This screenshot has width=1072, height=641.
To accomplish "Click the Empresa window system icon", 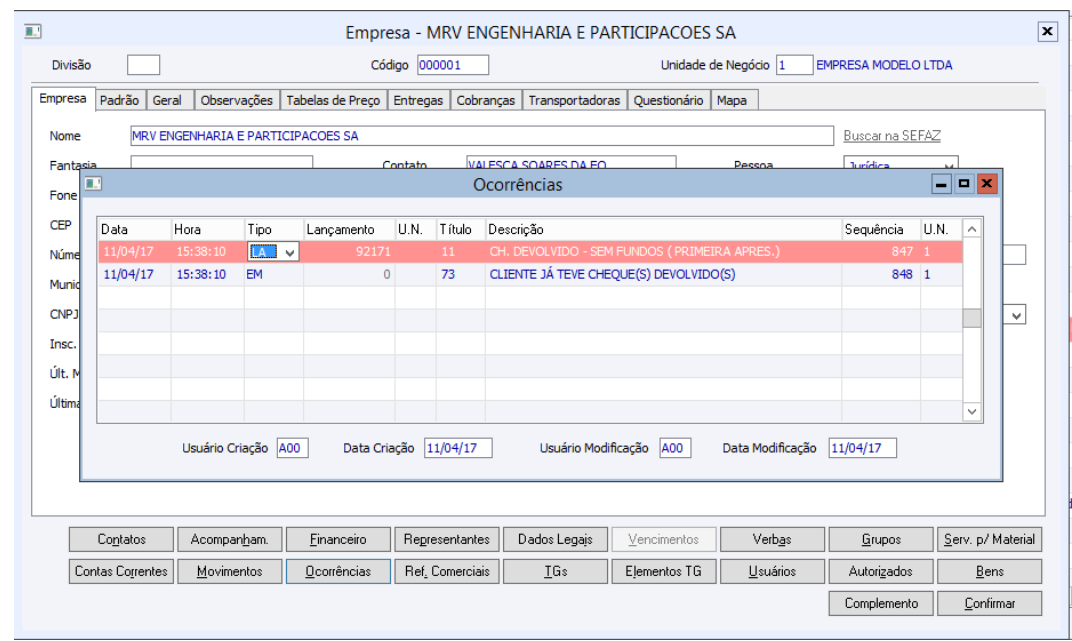I will coord(33,31).
